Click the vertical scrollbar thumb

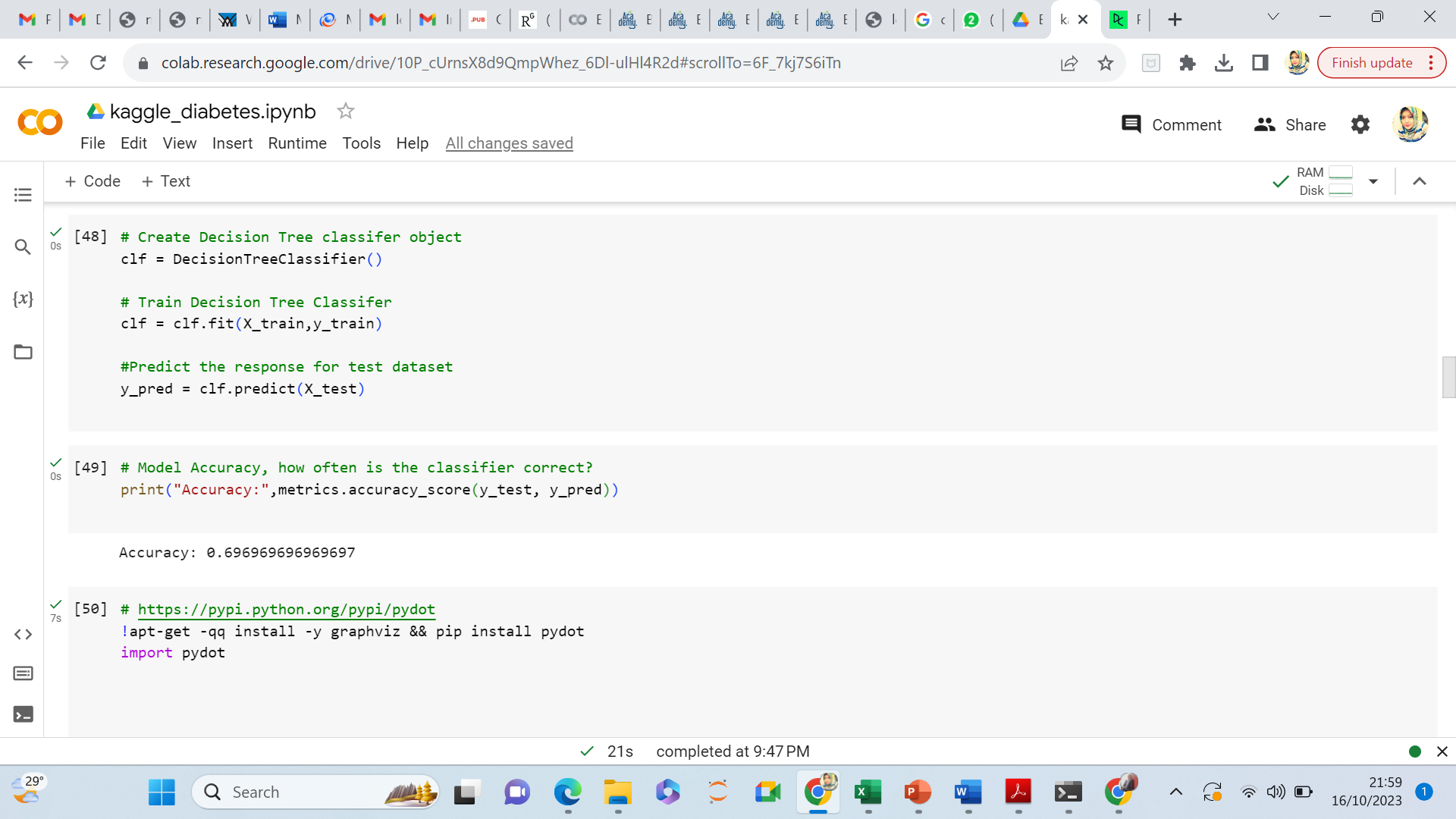[1448, 377]
